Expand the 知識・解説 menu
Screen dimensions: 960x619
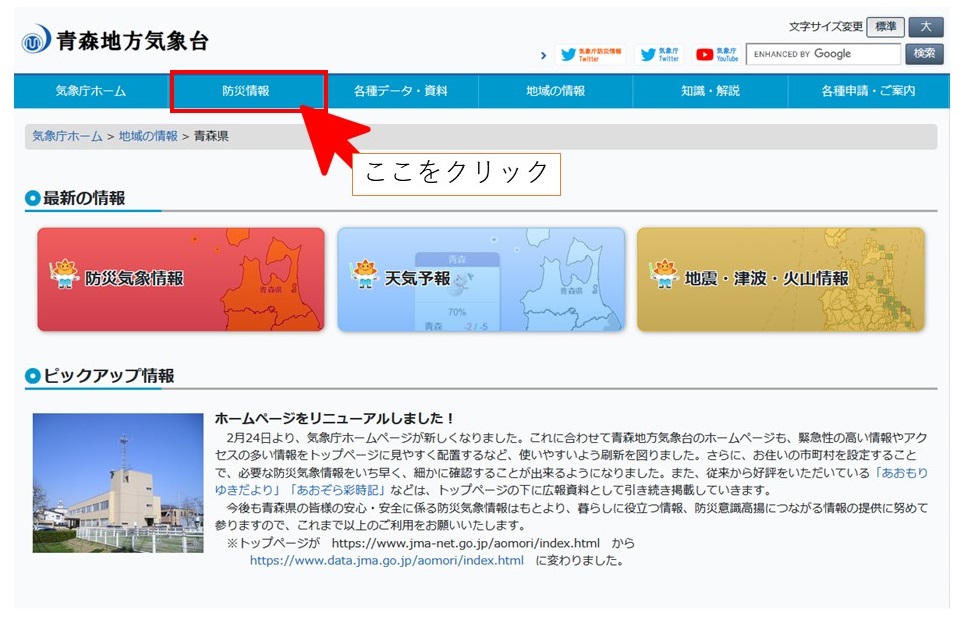click(x=710, y=91)
